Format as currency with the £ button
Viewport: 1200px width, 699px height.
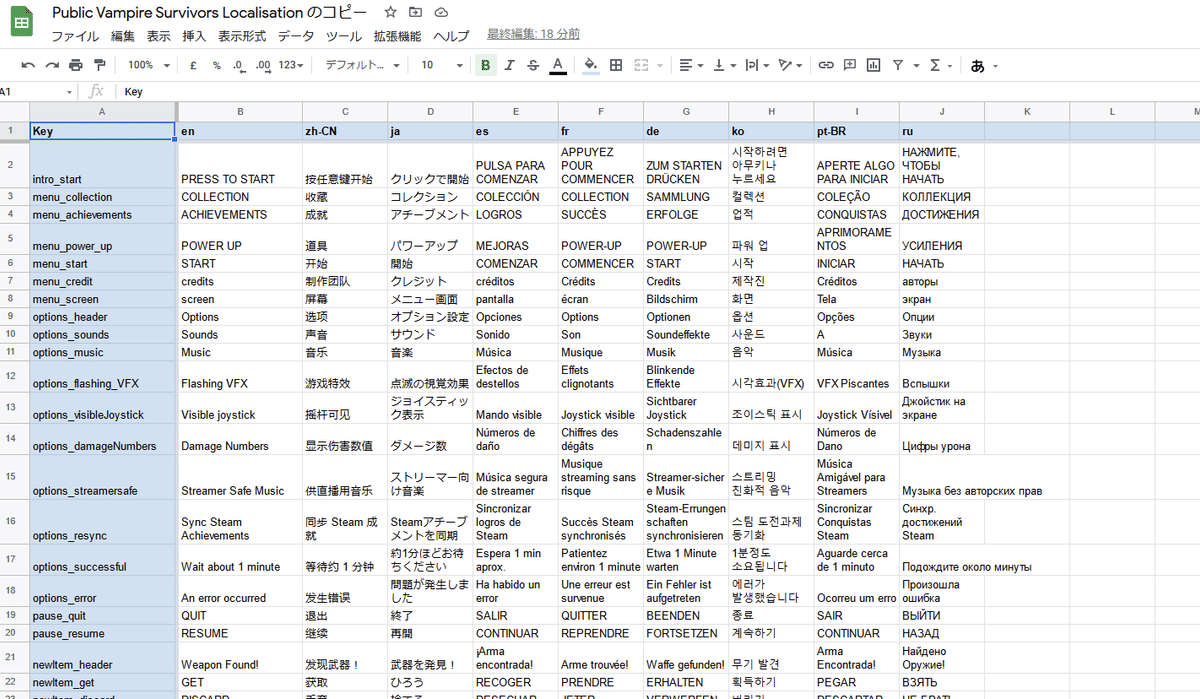tap(193, 65)
